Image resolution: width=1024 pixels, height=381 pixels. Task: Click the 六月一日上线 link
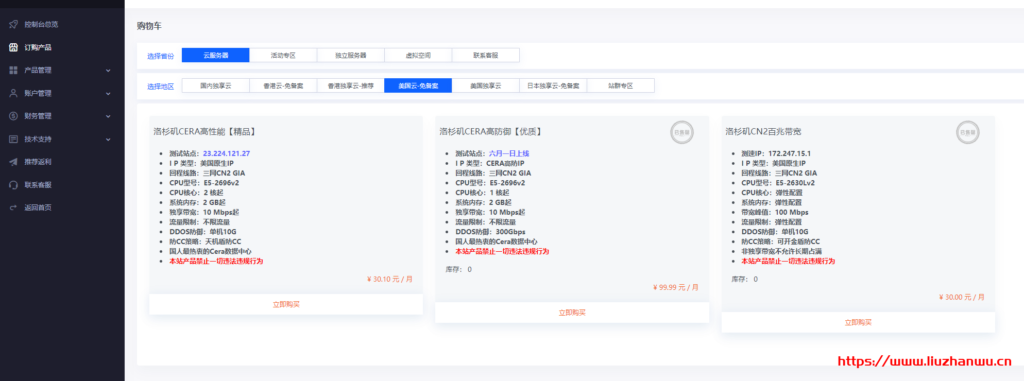[x=509, y=154]
